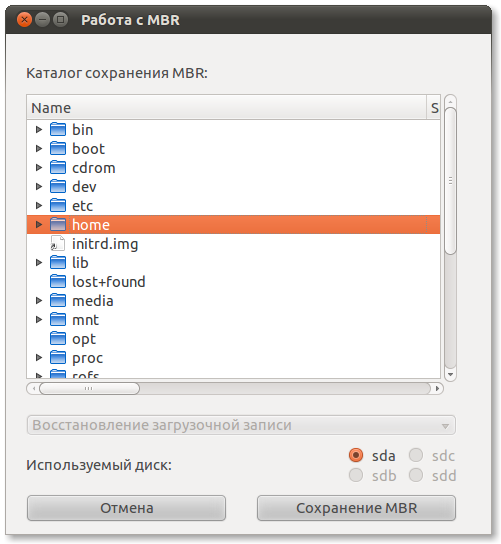Expand the boot folder tree arrow
This screenshot has width=501, height=544.
pyautogui.click(x=39, y=148)
